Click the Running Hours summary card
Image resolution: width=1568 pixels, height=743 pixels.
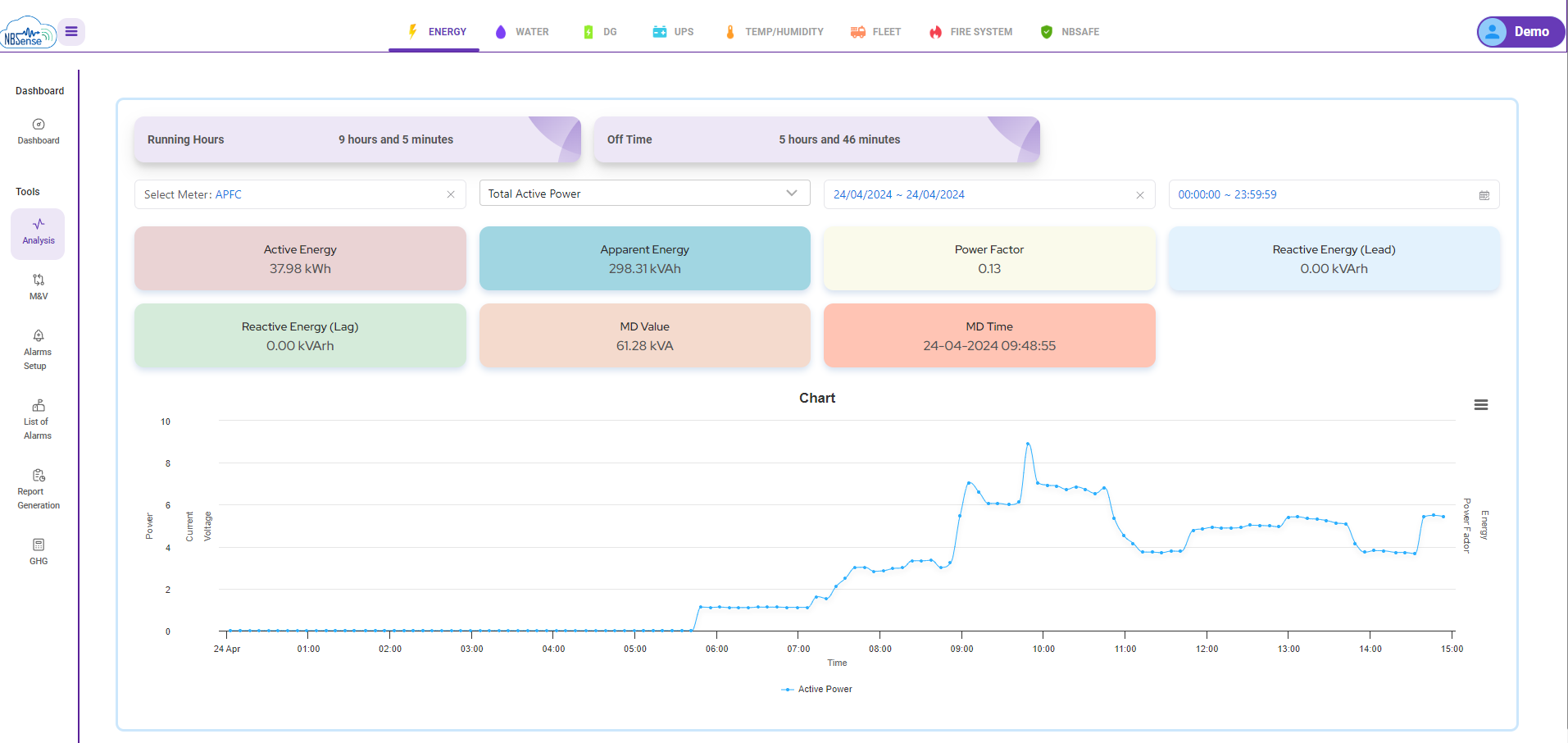click(x=357, y=139)
